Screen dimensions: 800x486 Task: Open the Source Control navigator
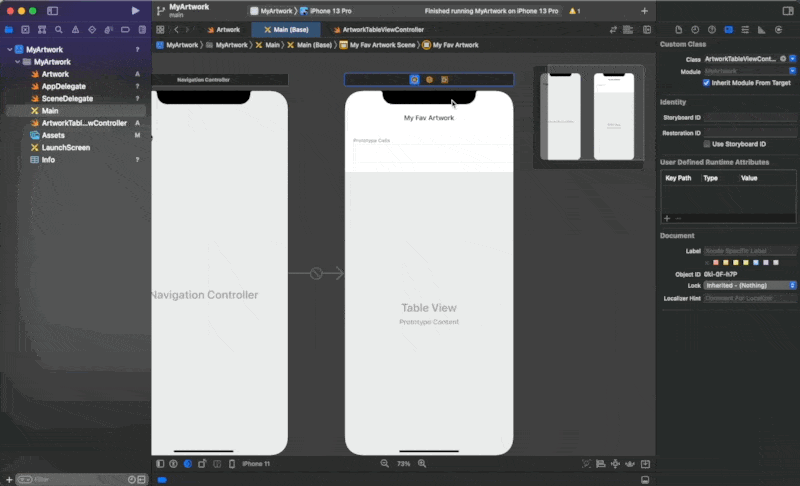[26, 30]
